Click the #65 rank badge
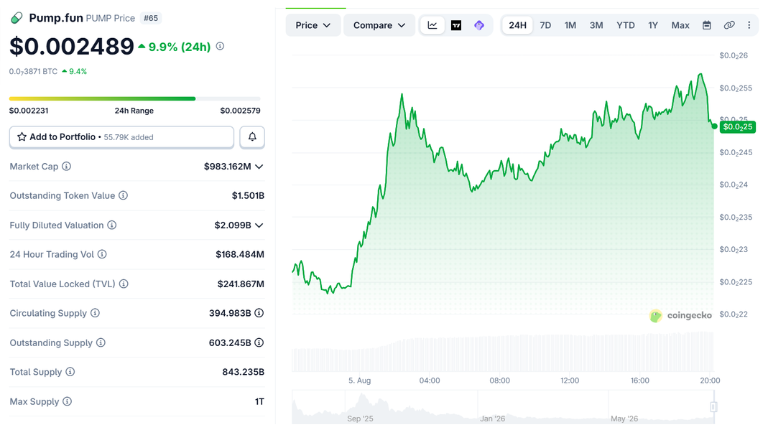Viewport: 768px width, 432px height. [150, 18]
